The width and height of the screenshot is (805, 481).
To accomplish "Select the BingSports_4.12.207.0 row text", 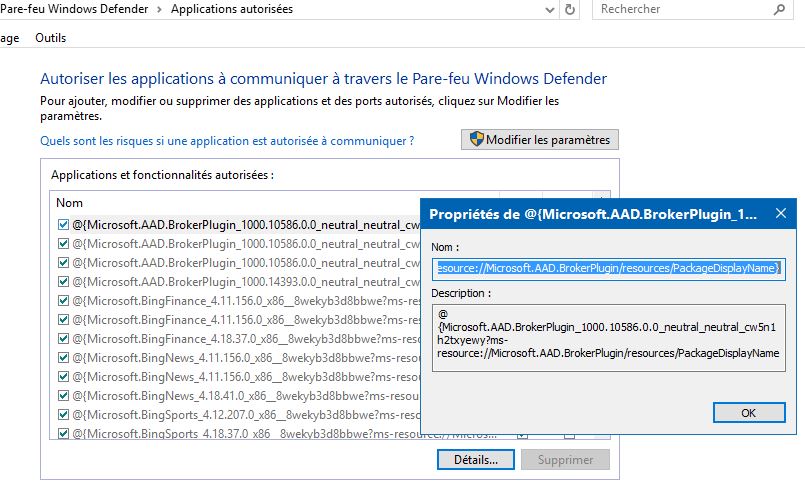I will [x=246, y=415].
